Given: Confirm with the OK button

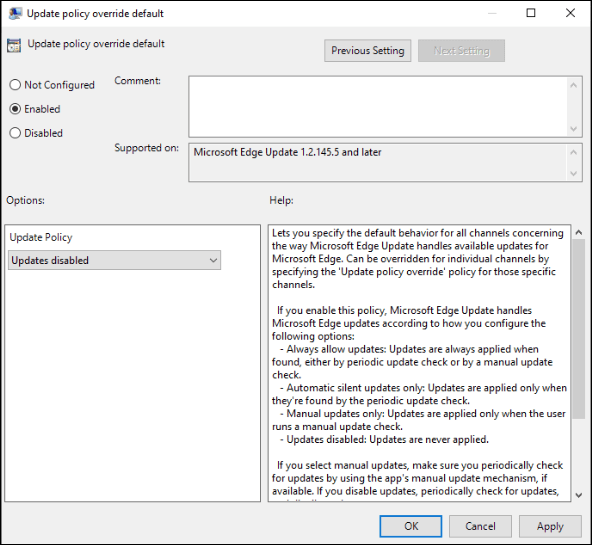Looking at the screenshot, I should [x=411, y=526].
